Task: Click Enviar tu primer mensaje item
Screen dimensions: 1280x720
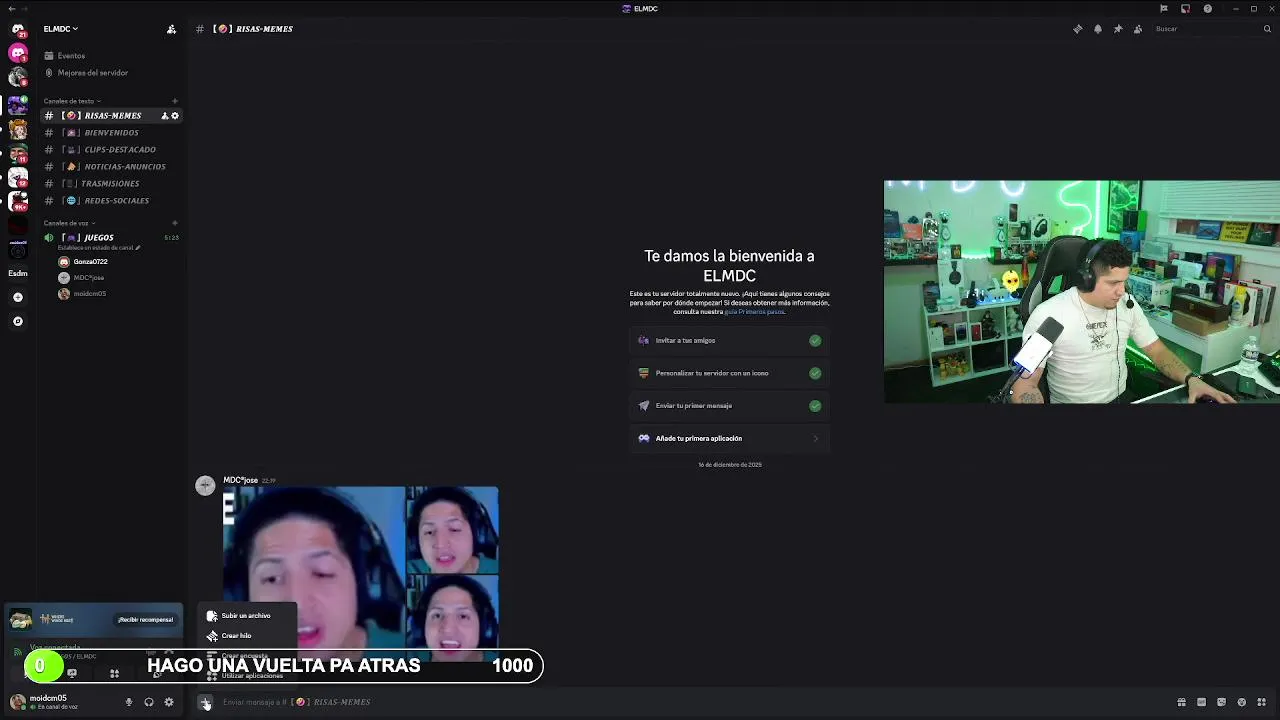Action: point(729,406)
